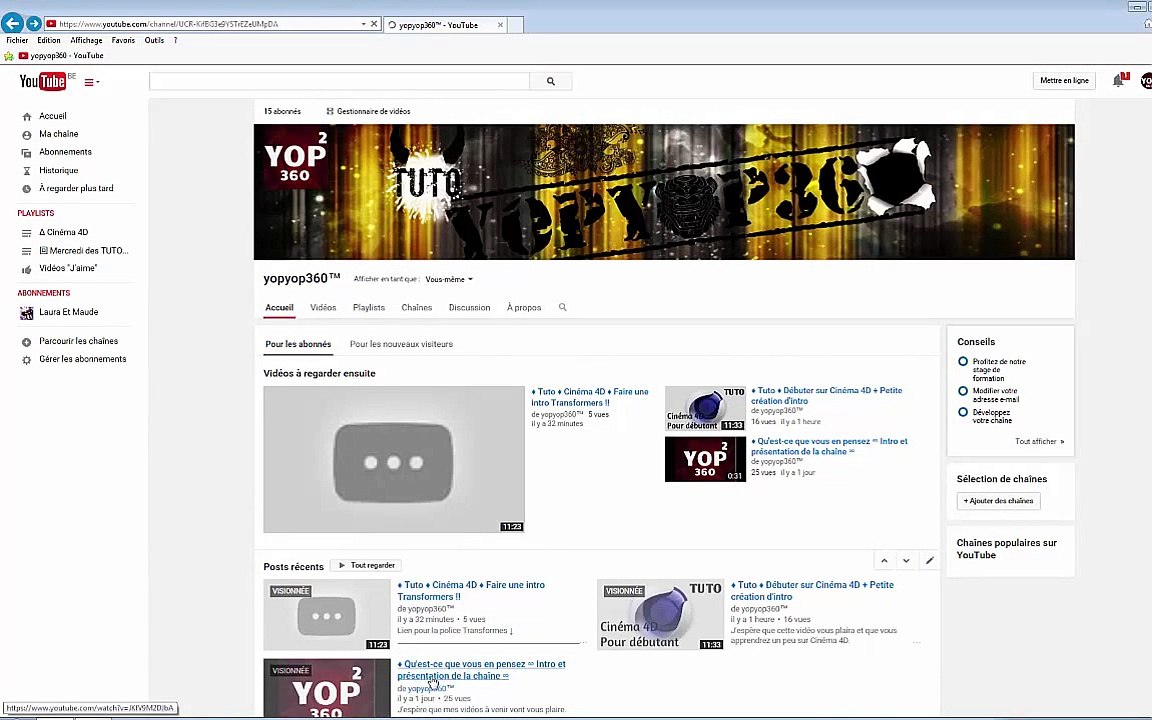Click the À regarder plus tard clock icon
1152x720 pixels.
26,189
